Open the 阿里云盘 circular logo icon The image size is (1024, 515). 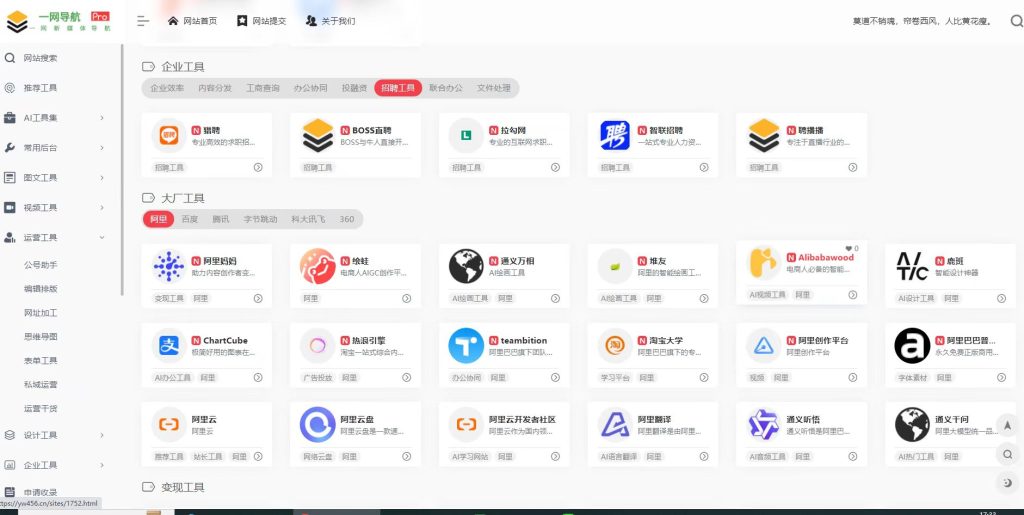pyautogui.click(x=318, y=425)
